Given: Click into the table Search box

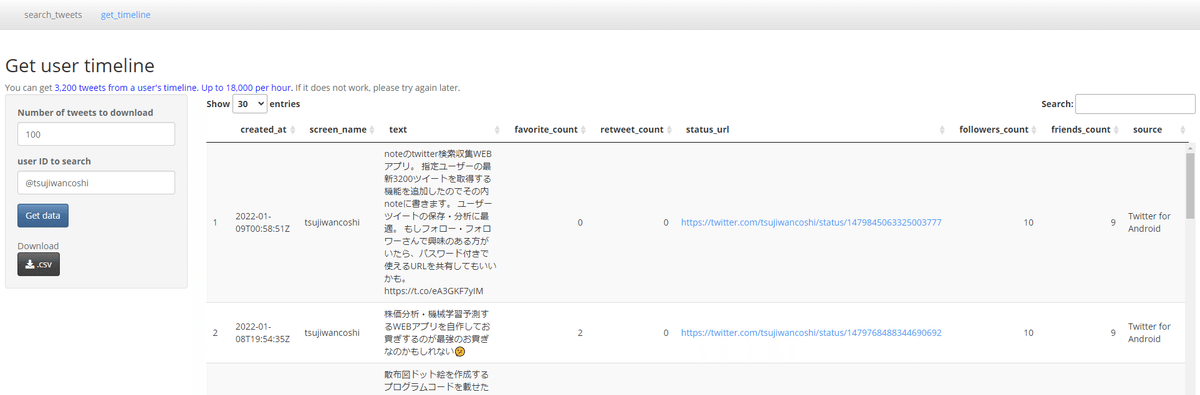Looking at the screenshot, I should click(x=1135, y=104).
